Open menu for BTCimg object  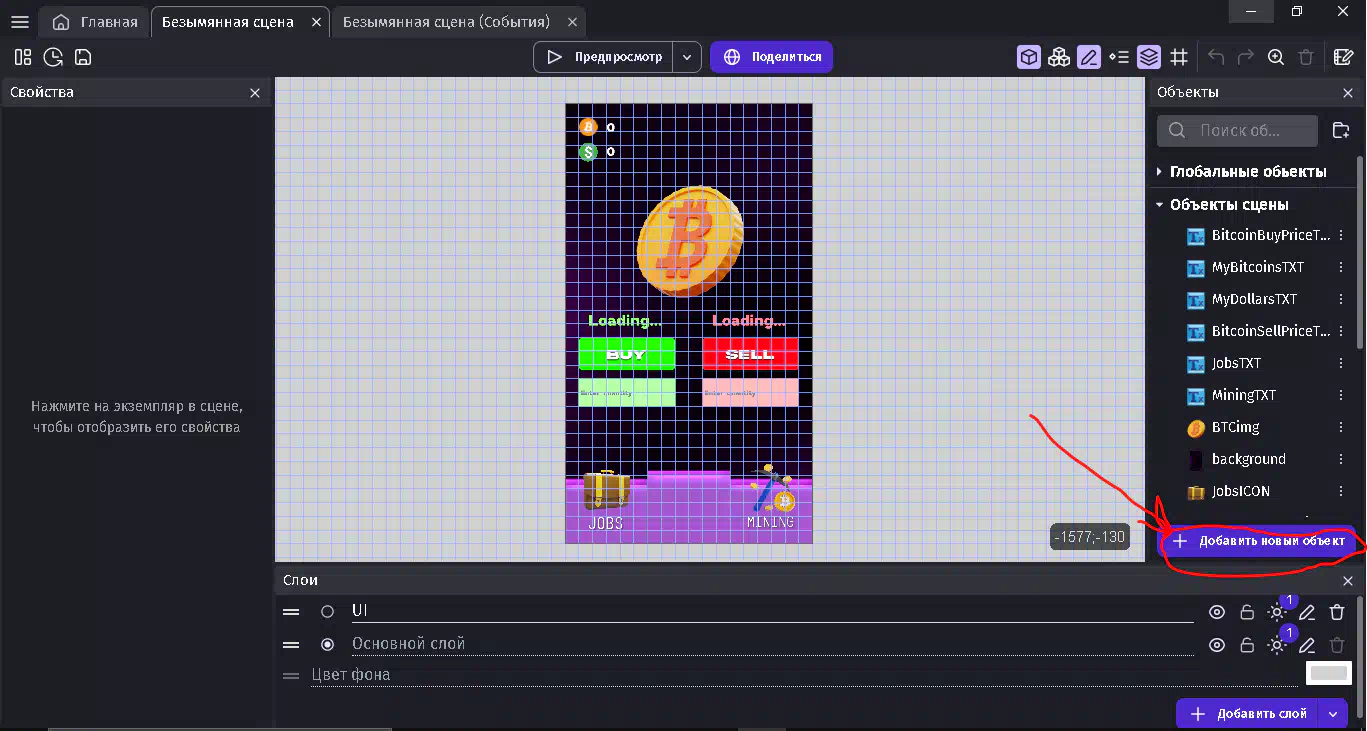(x=1342, y=428)
